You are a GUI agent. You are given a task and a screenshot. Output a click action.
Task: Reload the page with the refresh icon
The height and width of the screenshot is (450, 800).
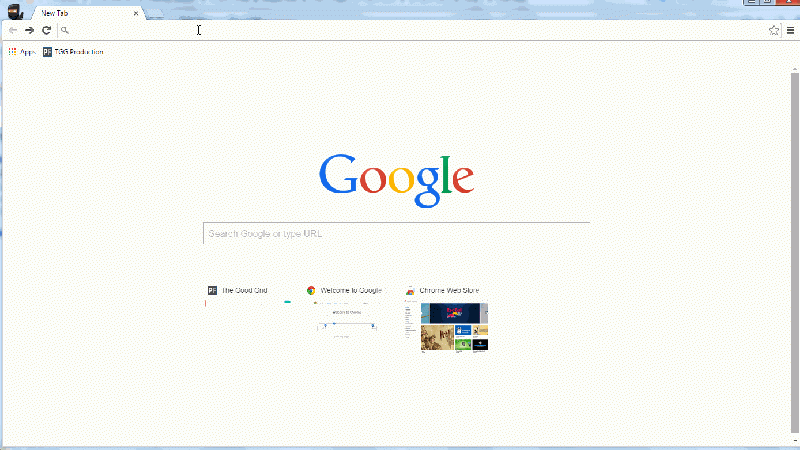coord(46,30)
